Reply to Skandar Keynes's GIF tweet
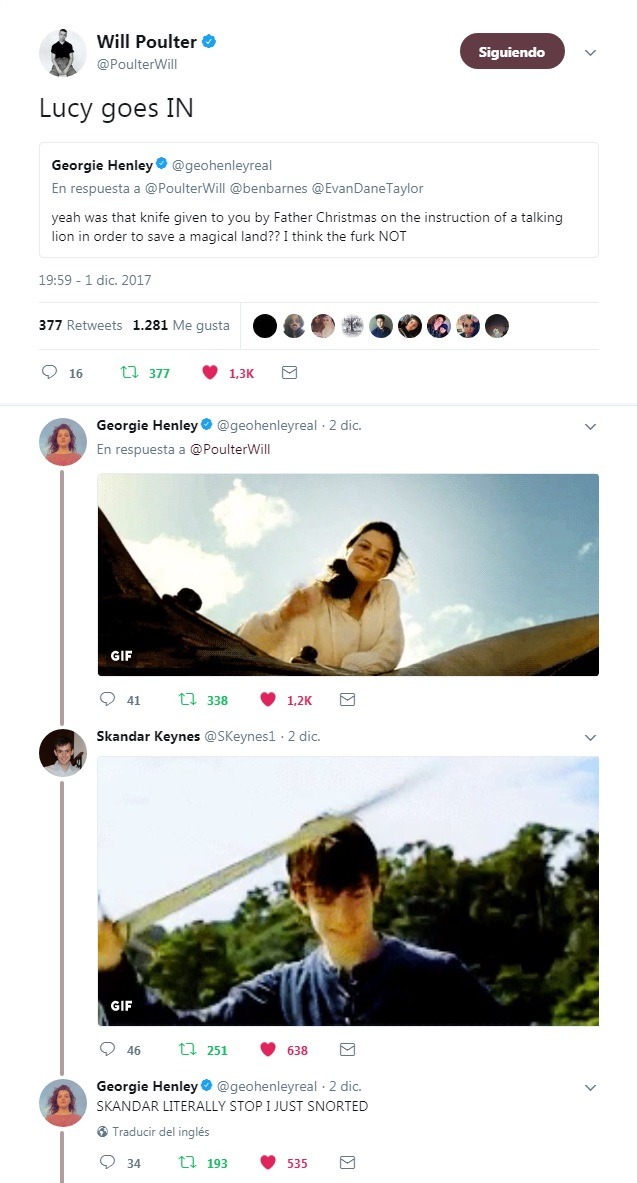The height and width of the screenshot is (1183, 637). [108, 1050]
